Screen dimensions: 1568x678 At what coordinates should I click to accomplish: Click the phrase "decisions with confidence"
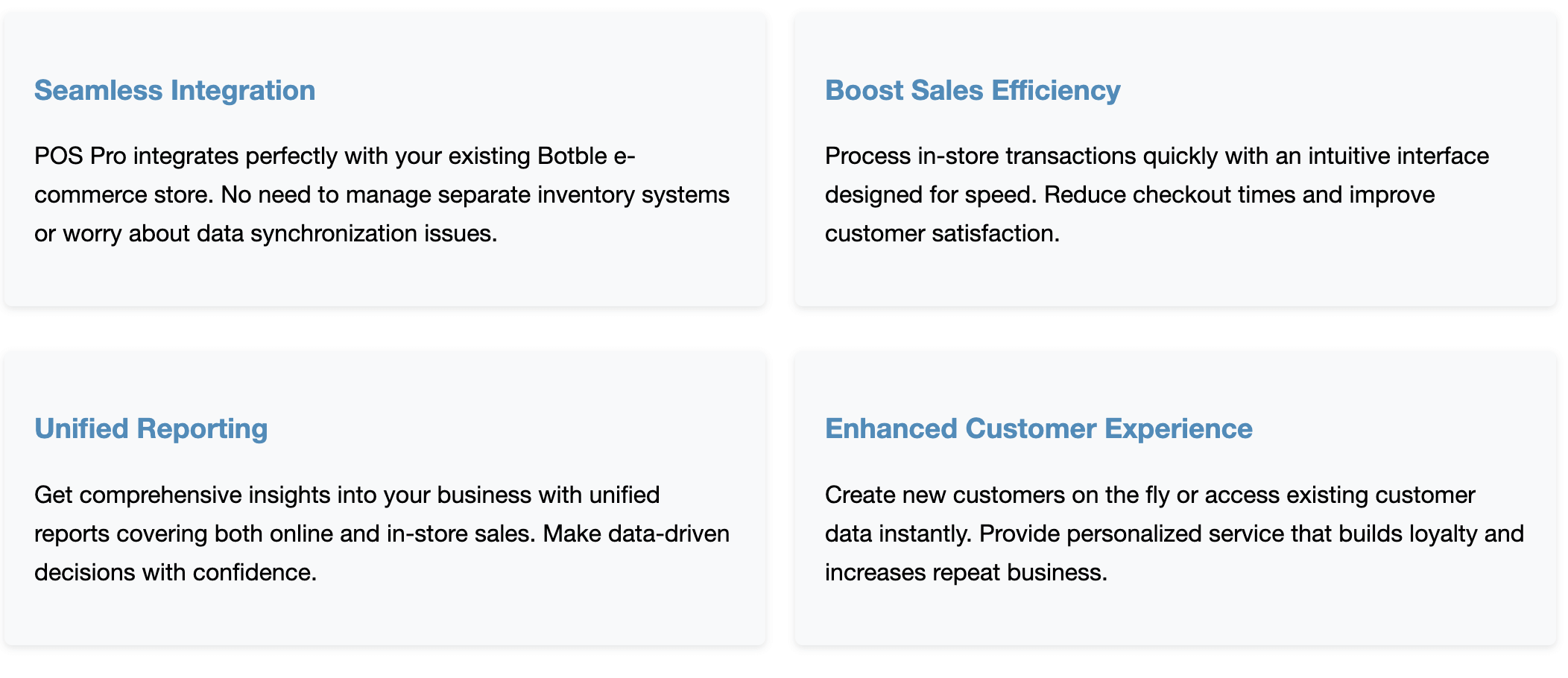click(174, 572)
